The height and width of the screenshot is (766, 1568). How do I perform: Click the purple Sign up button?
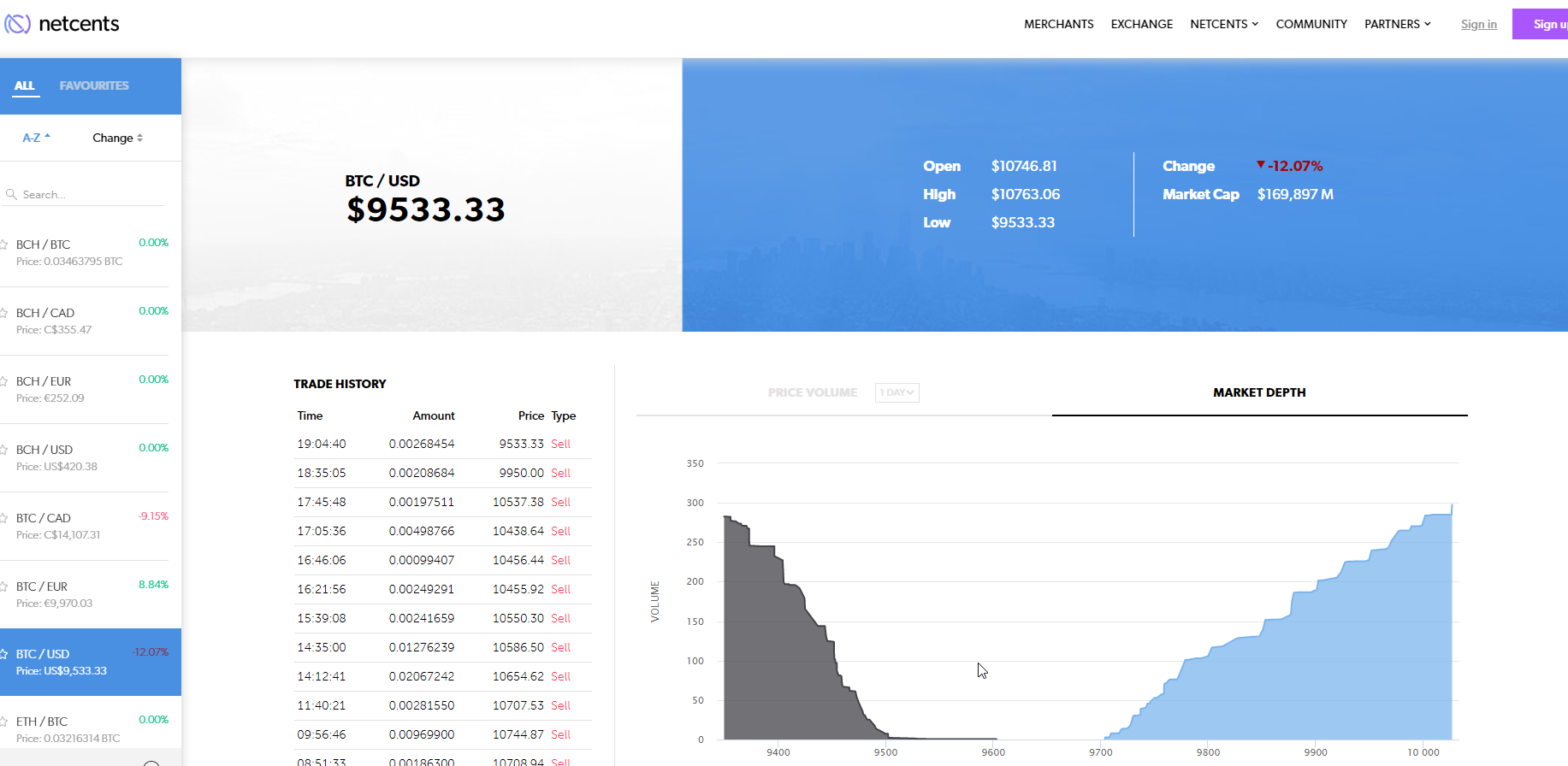[x=1540, y=24]
